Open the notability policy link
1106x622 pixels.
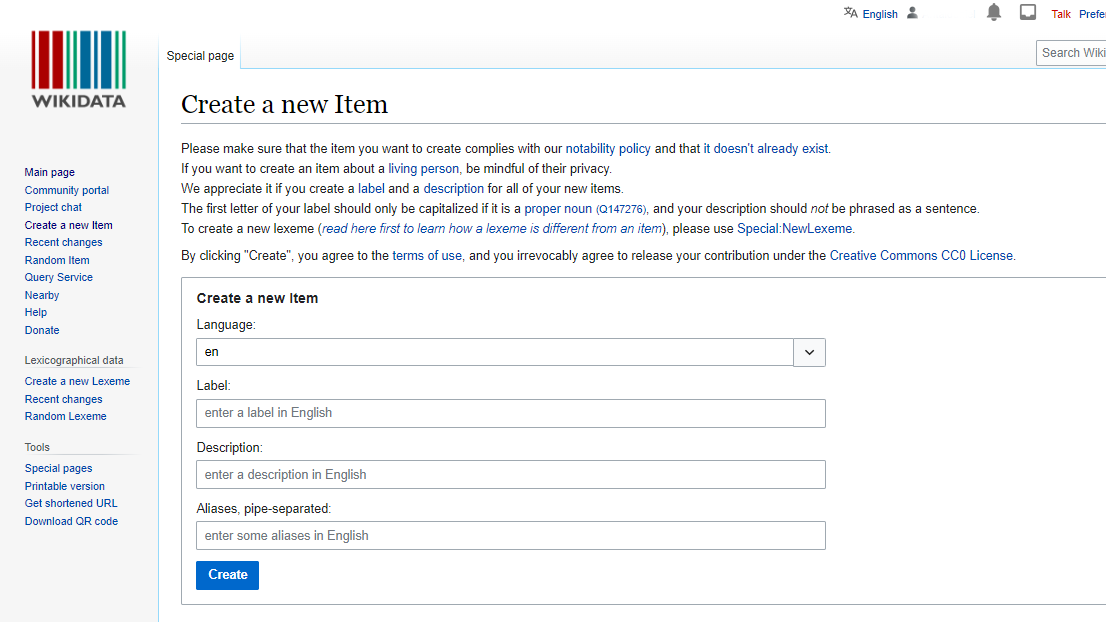[x=608, y=149]
